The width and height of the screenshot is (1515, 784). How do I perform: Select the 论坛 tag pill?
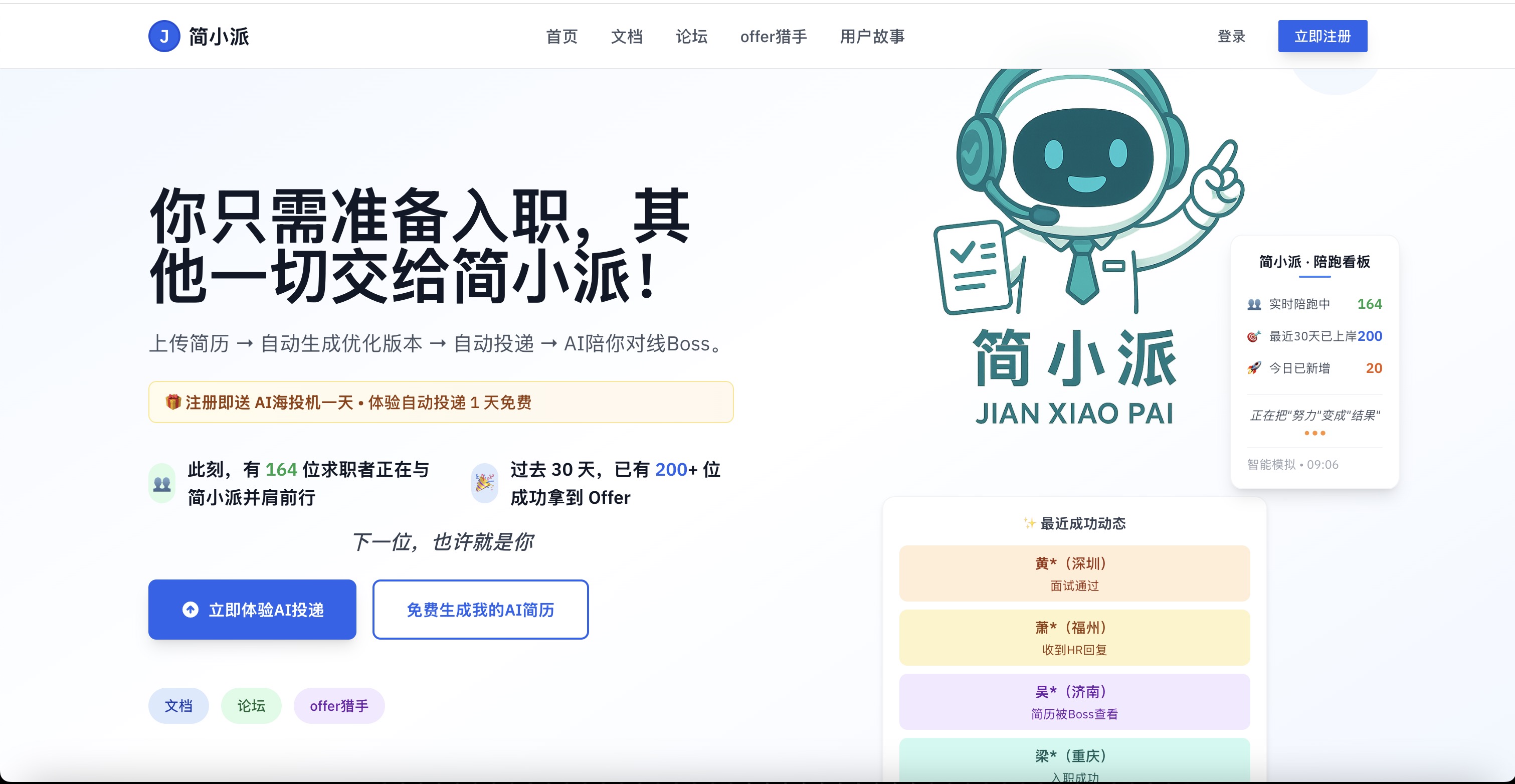(x=251, y=705)
